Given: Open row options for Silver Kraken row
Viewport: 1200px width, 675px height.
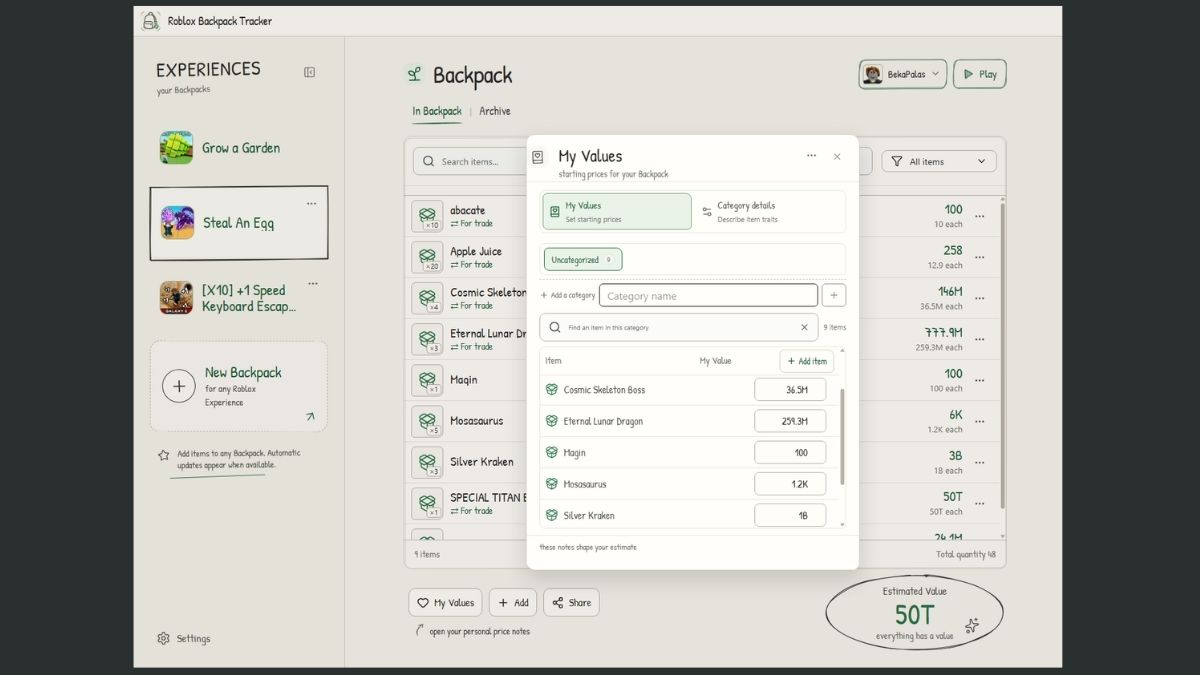Looking at the screenshot, I should [979, 462].
